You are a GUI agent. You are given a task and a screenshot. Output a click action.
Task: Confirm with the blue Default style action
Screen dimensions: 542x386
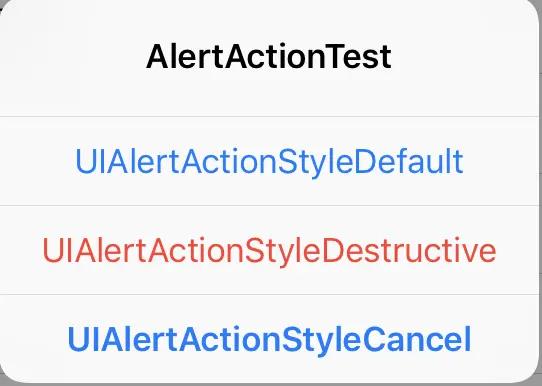pos(270,161)
